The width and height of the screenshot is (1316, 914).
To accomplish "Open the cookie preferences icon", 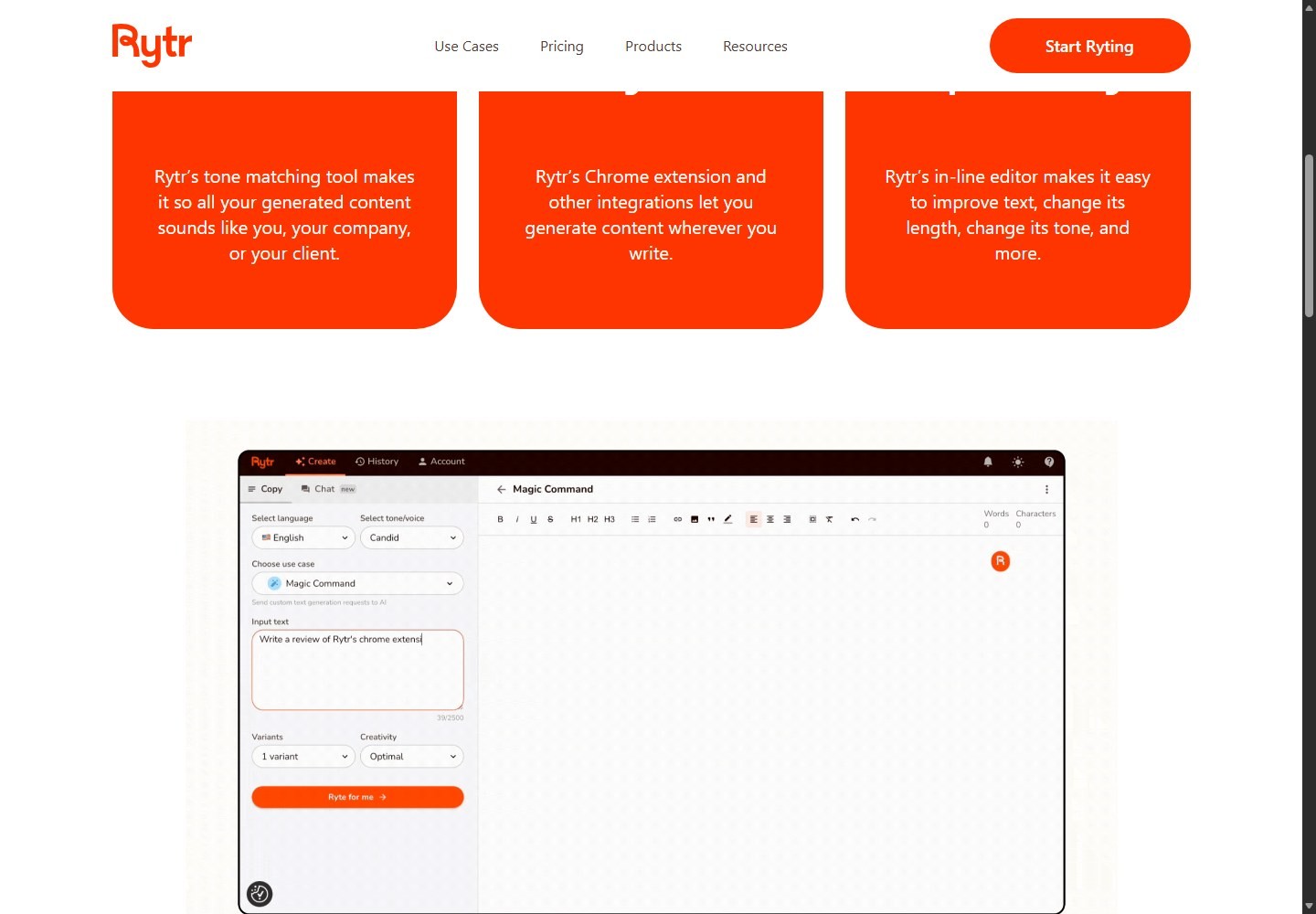I will coord(260,894).
